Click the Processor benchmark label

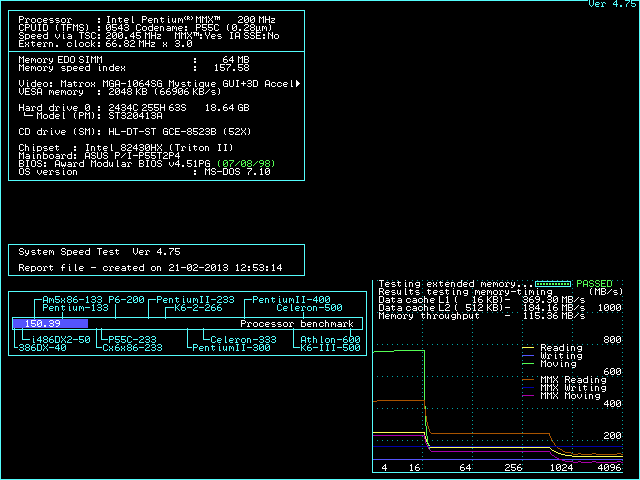[297, 324]
